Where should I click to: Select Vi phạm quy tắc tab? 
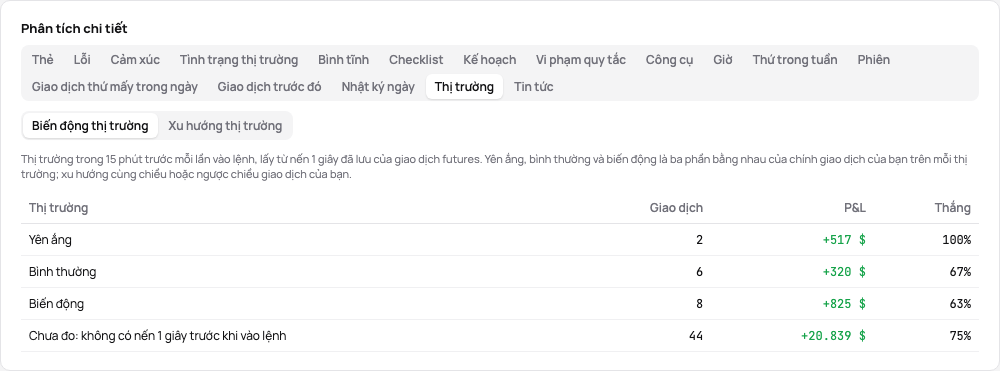pos(581,60)
